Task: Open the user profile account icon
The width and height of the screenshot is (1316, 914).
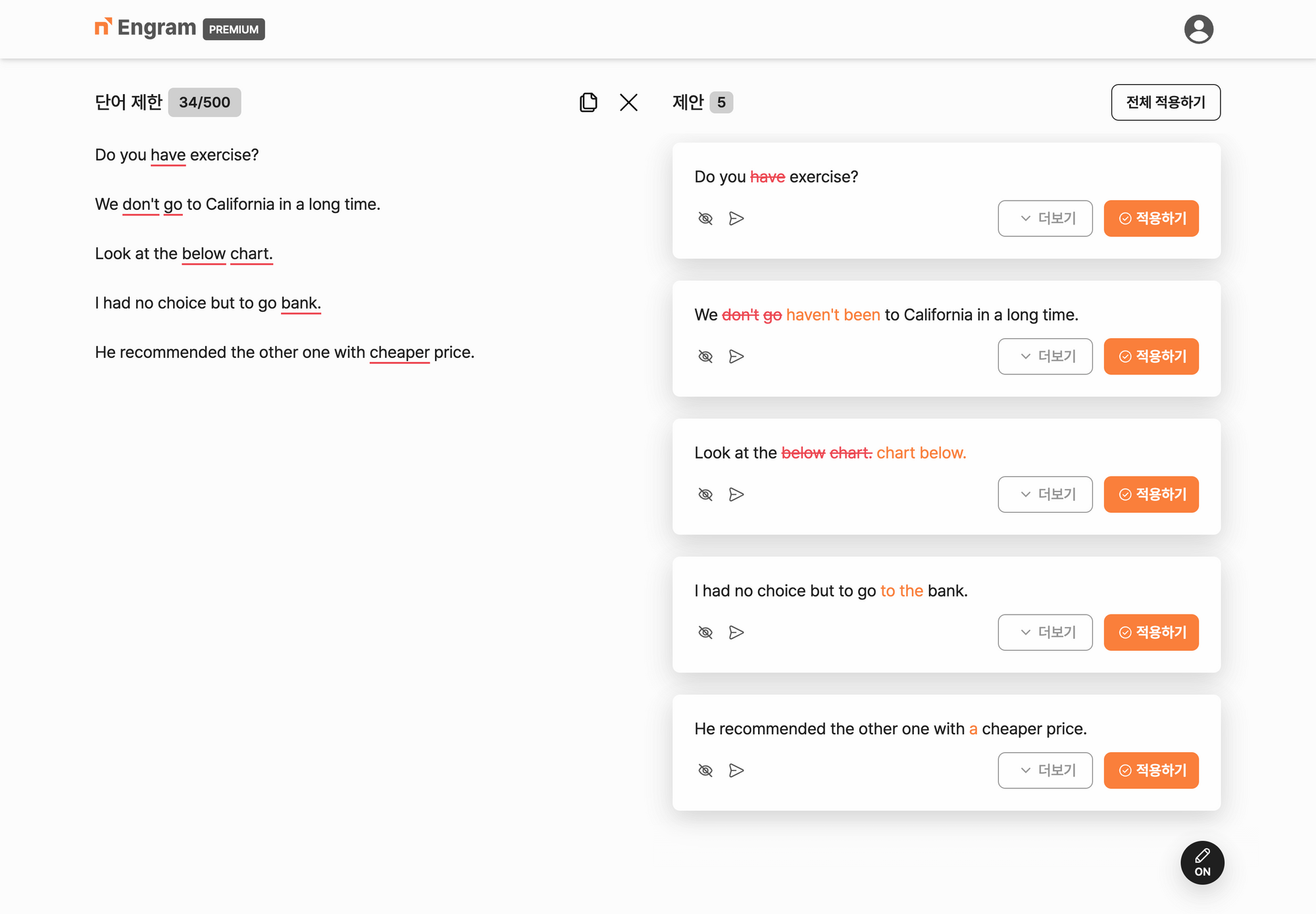Action: point(1198,29)
